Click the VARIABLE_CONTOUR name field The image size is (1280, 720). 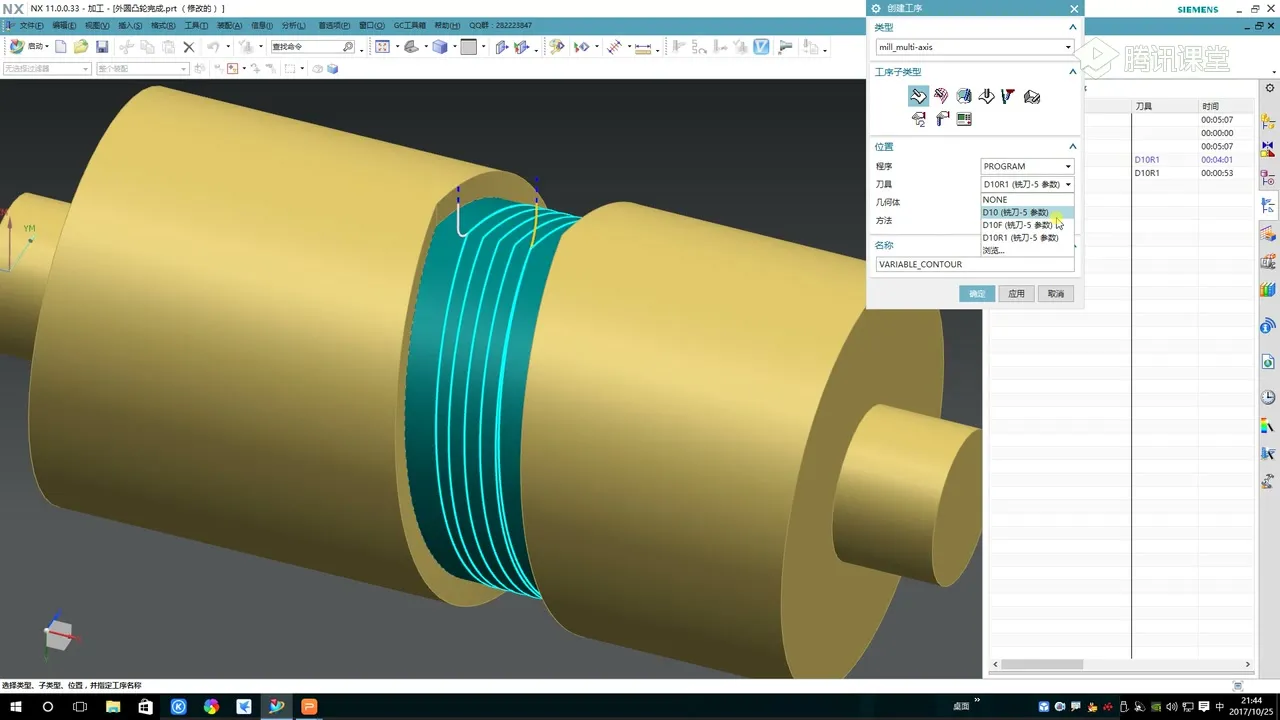pyautogui.click(x=974, y=265)
